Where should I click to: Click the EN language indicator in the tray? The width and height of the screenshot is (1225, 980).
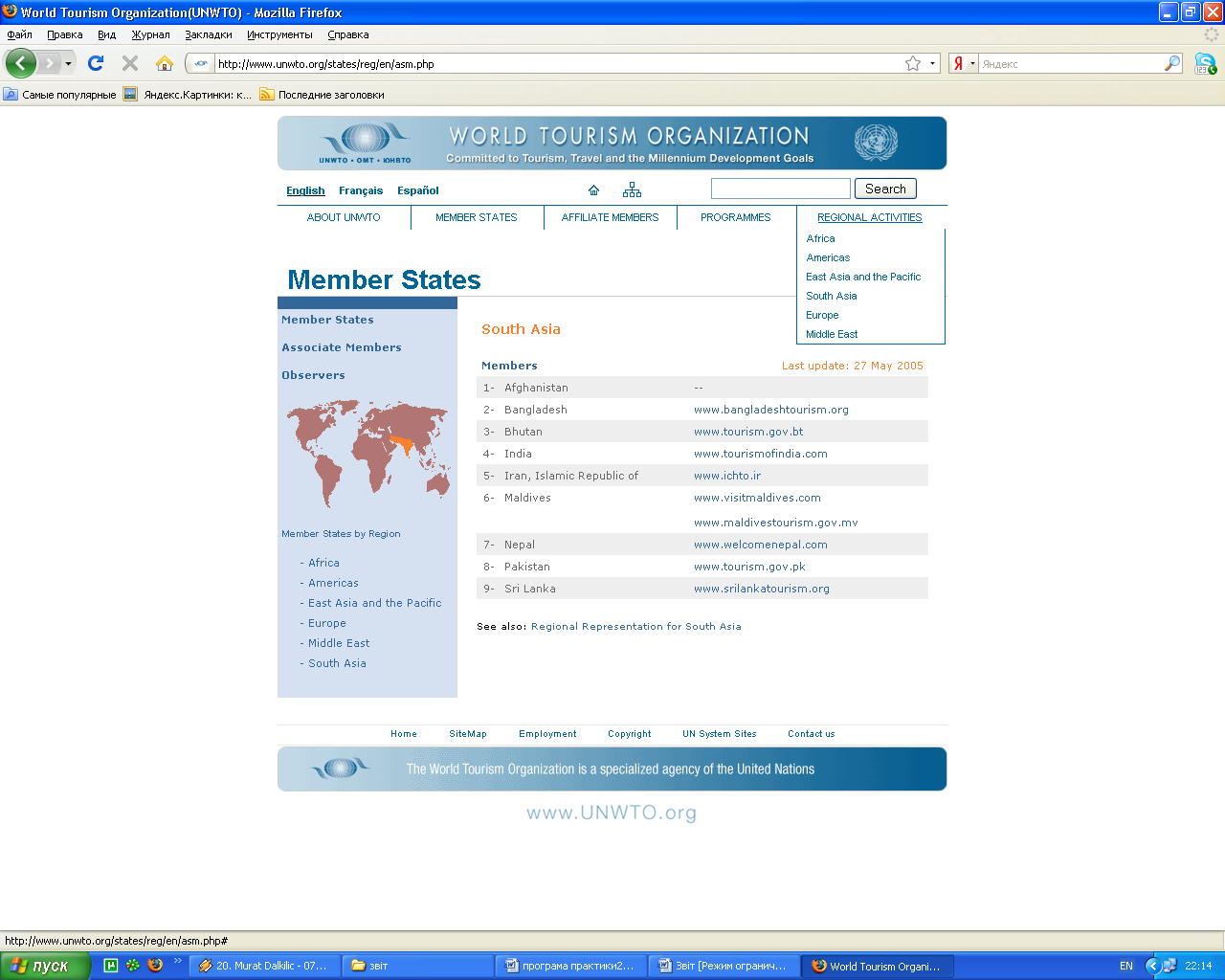pyautogui.click(x=1126, y=966)
